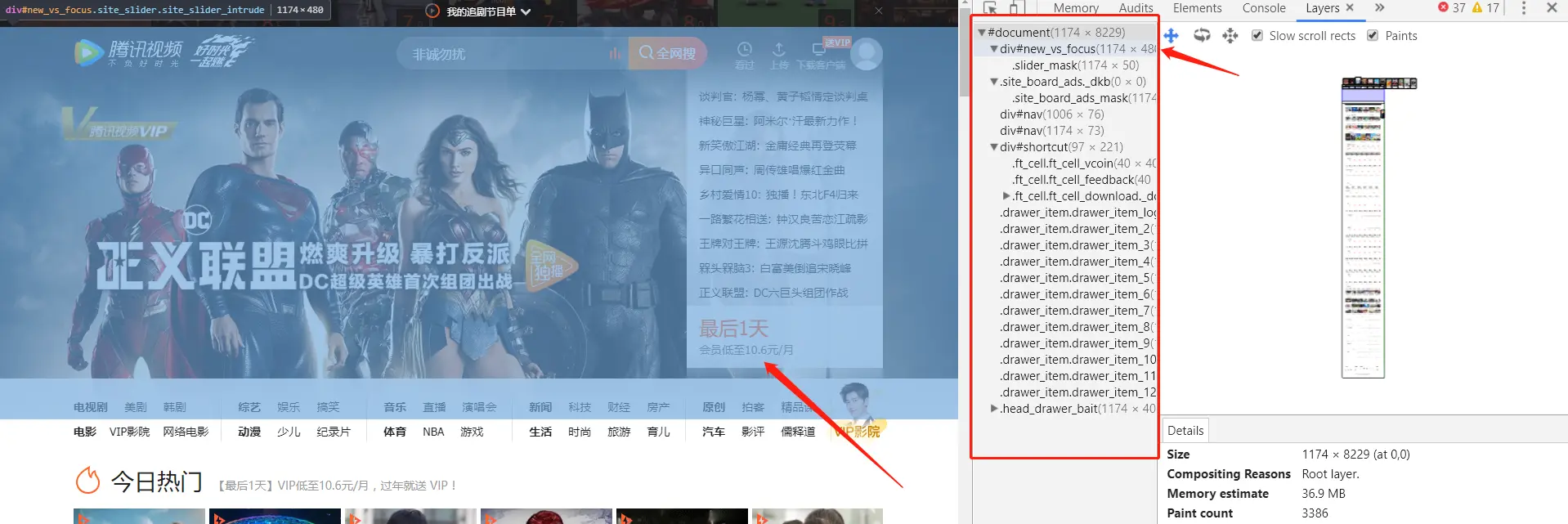This screenshot has width=1568, height=524.
Task: Expand .ft_cell.ft_cell_download tree node
Action: 1006,196
